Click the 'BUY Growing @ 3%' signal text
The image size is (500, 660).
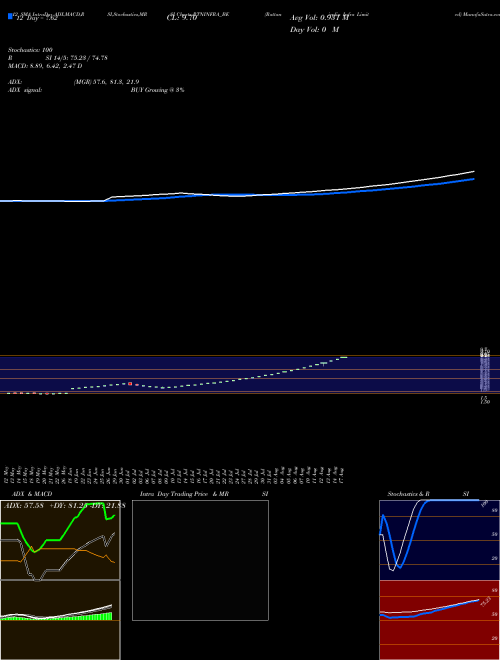[157, 90]
